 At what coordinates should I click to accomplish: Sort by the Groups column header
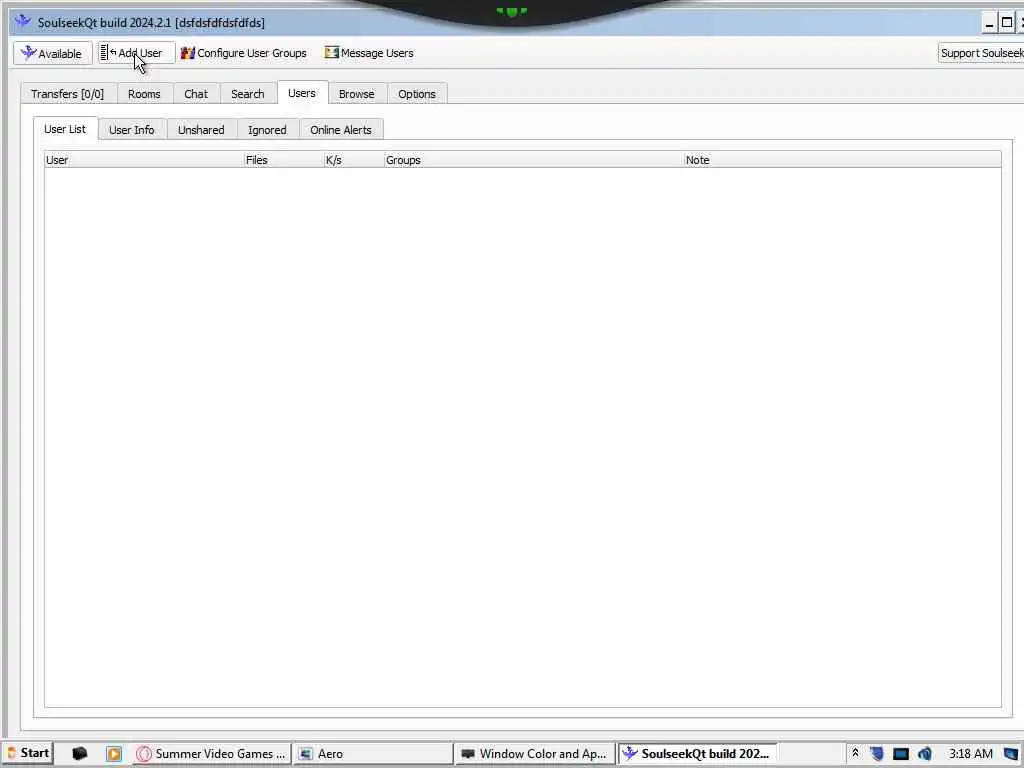pos(534,160)
